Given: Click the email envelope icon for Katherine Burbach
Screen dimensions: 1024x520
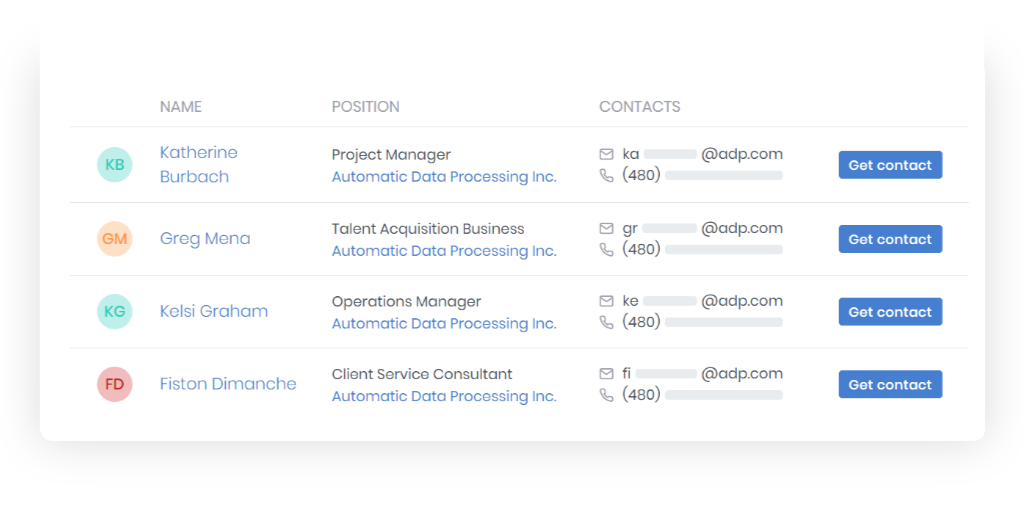Looking at the screenshot, I should (x=606, y=155).
